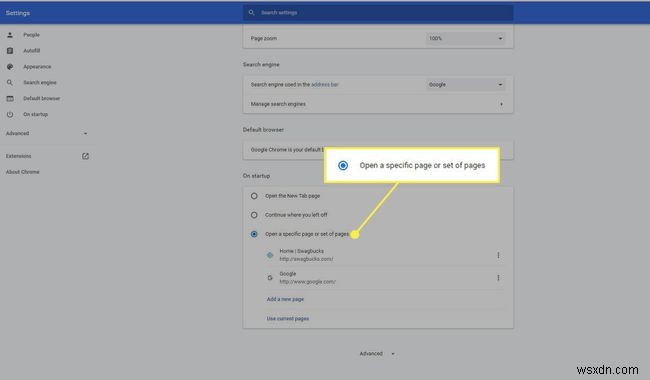Click the Default browser window icon
This screenshot has width=650, height=380.
[10, 98]
